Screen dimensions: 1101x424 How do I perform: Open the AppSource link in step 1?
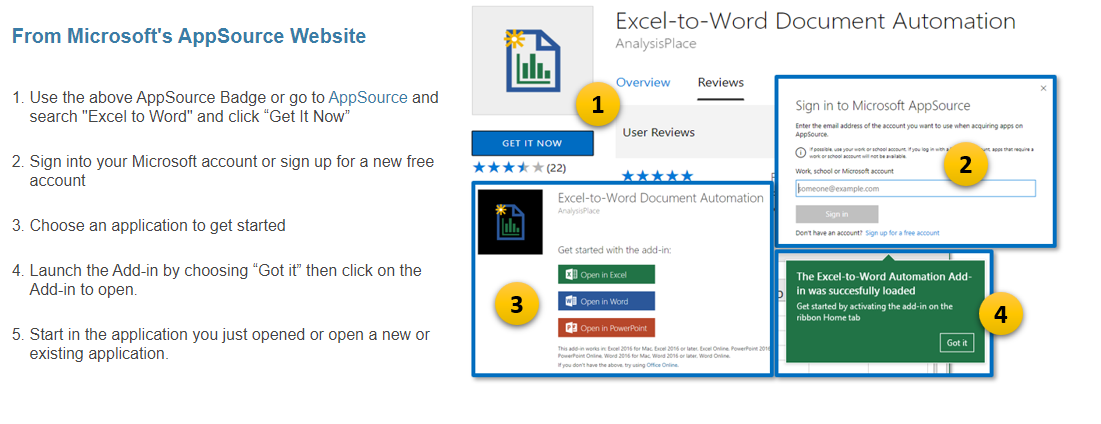[x=368, y=97]
